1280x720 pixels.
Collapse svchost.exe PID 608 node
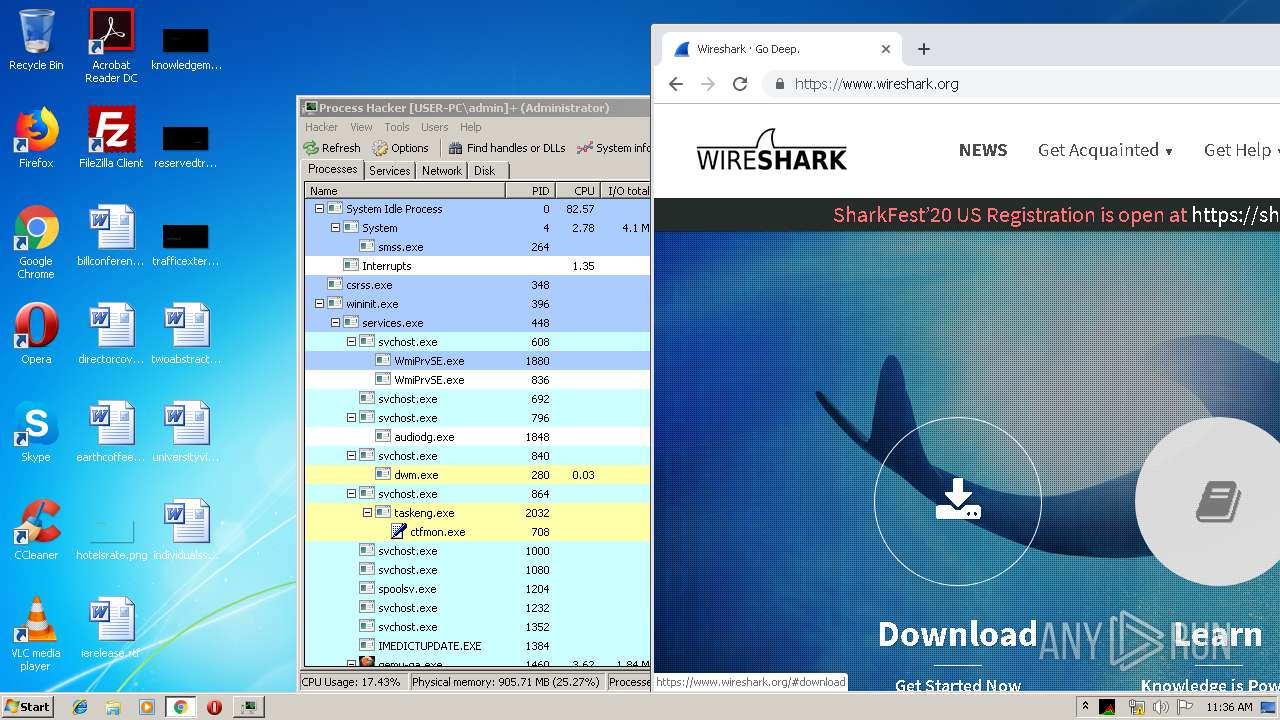(x=351, y=342)
